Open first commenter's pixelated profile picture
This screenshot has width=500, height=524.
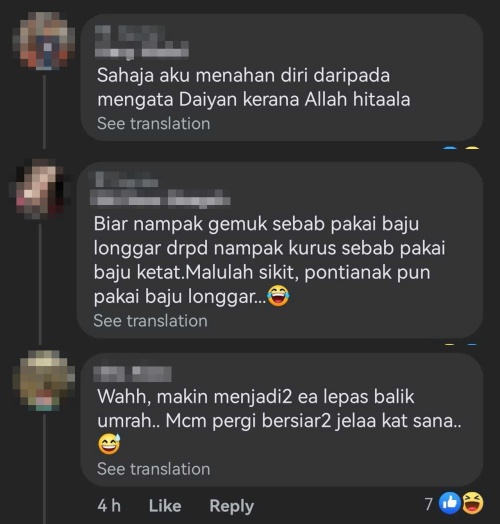[x=44, y=41]
